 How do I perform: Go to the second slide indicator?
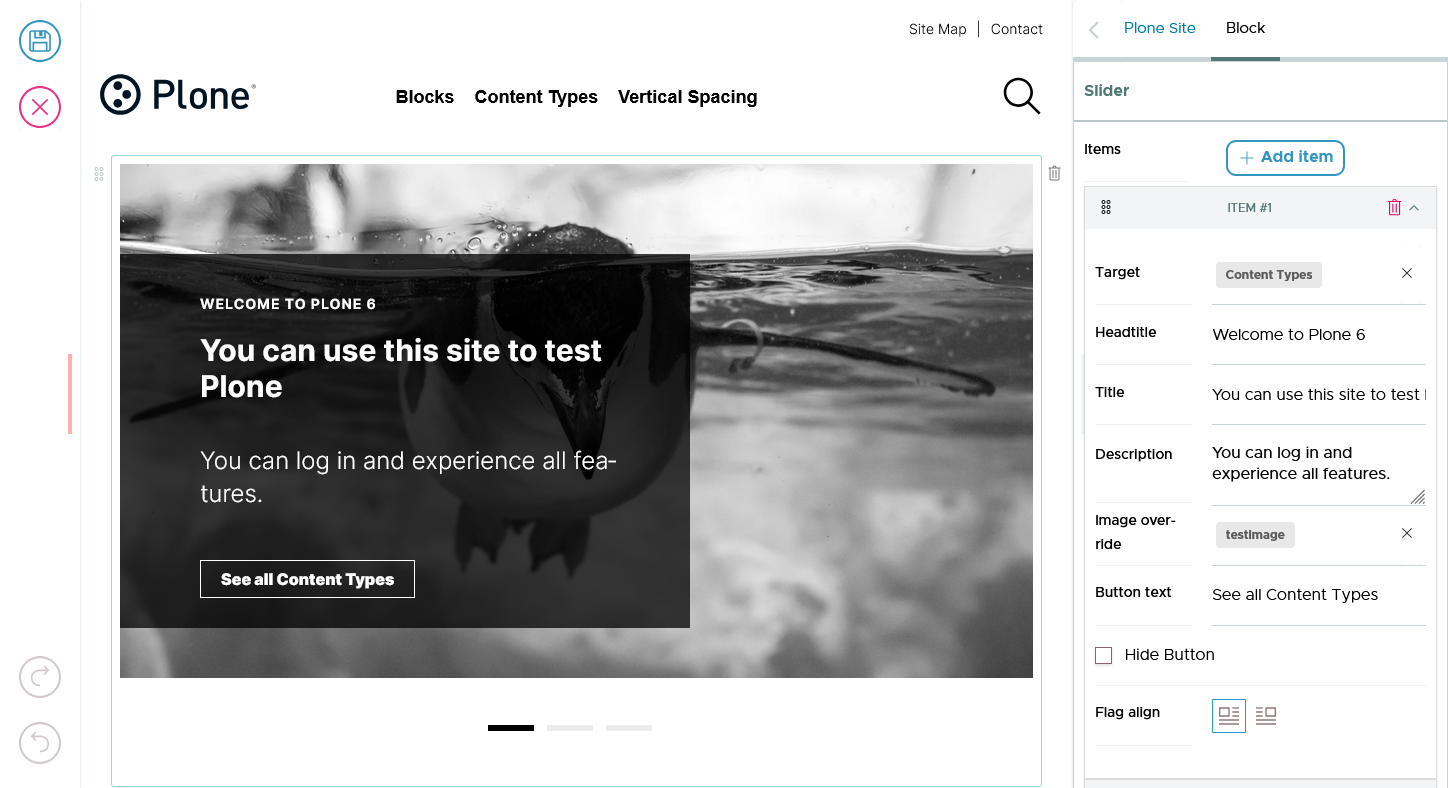tap(570, 728)
